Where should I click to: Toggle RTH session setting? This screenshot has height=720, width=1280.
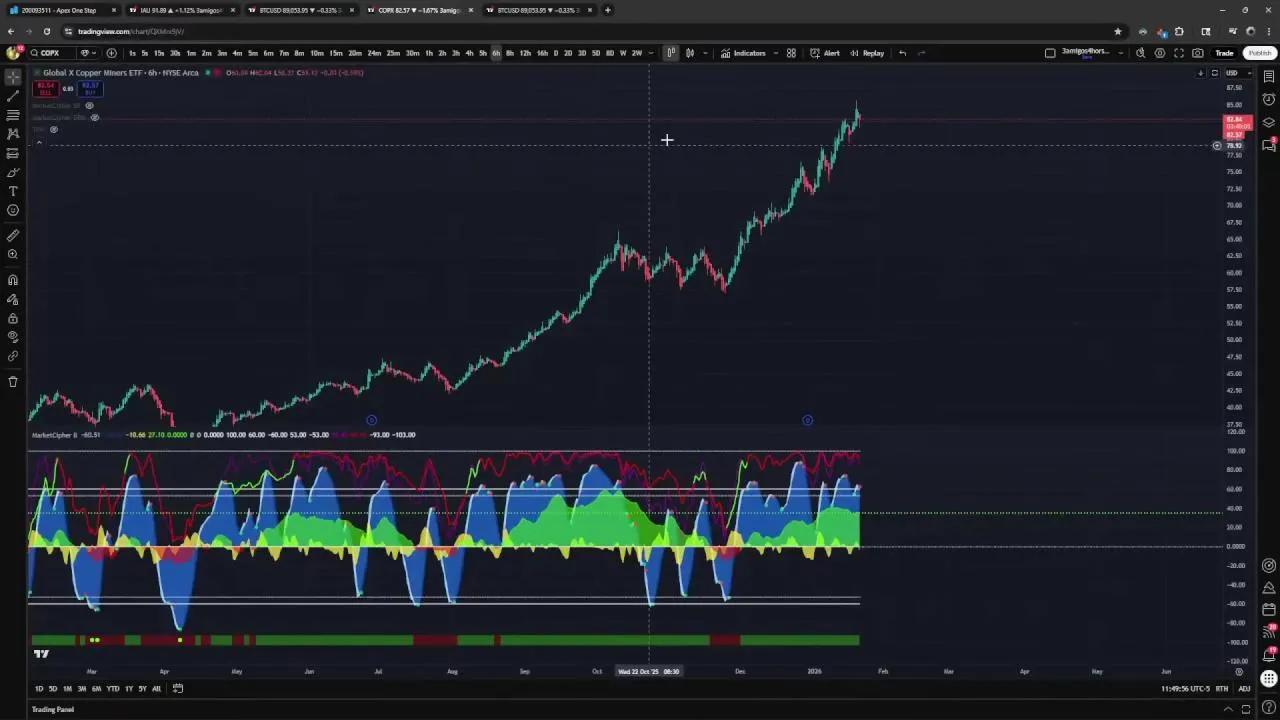1222,689
